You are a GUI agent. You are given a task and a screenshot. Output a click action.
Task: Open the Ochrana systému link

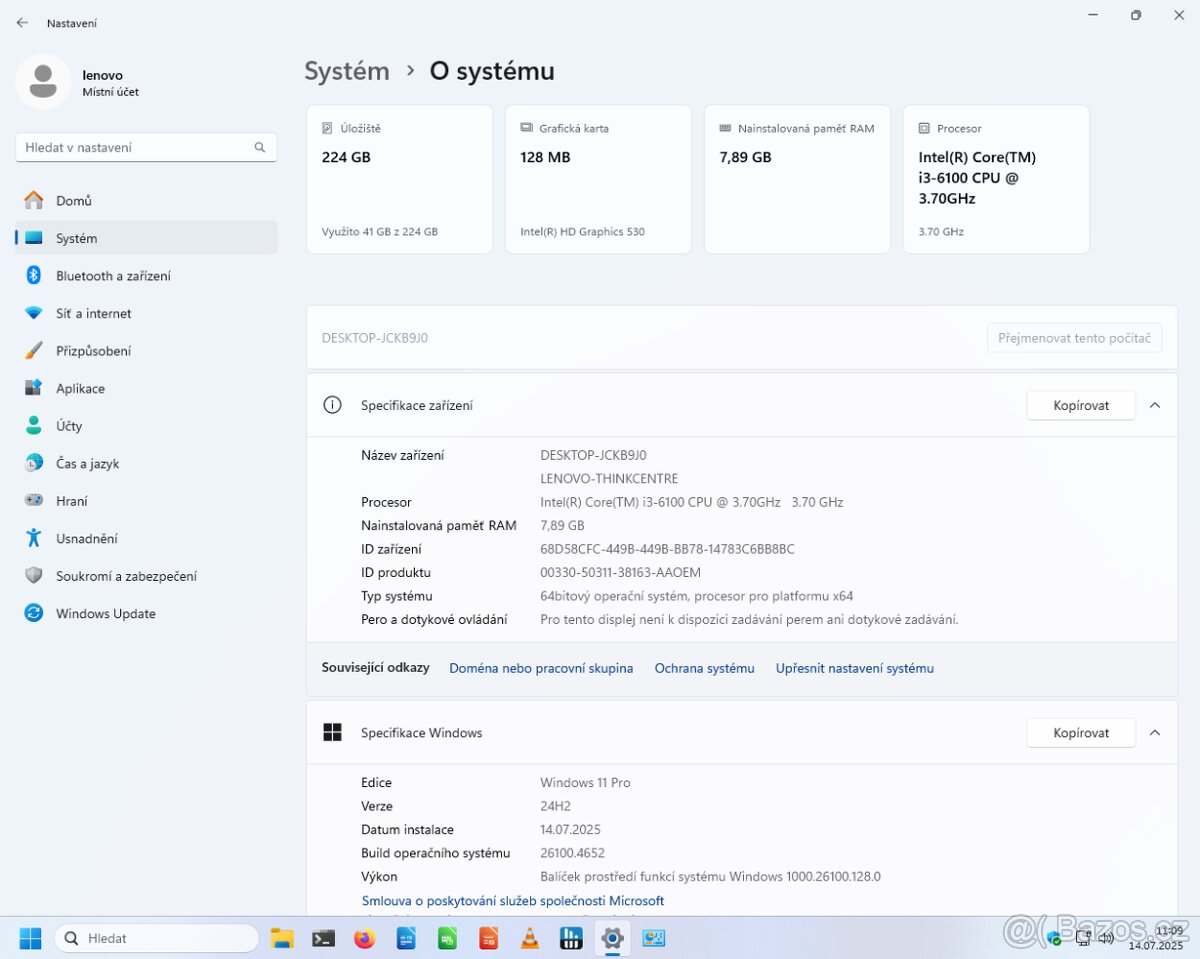point(704,667)
